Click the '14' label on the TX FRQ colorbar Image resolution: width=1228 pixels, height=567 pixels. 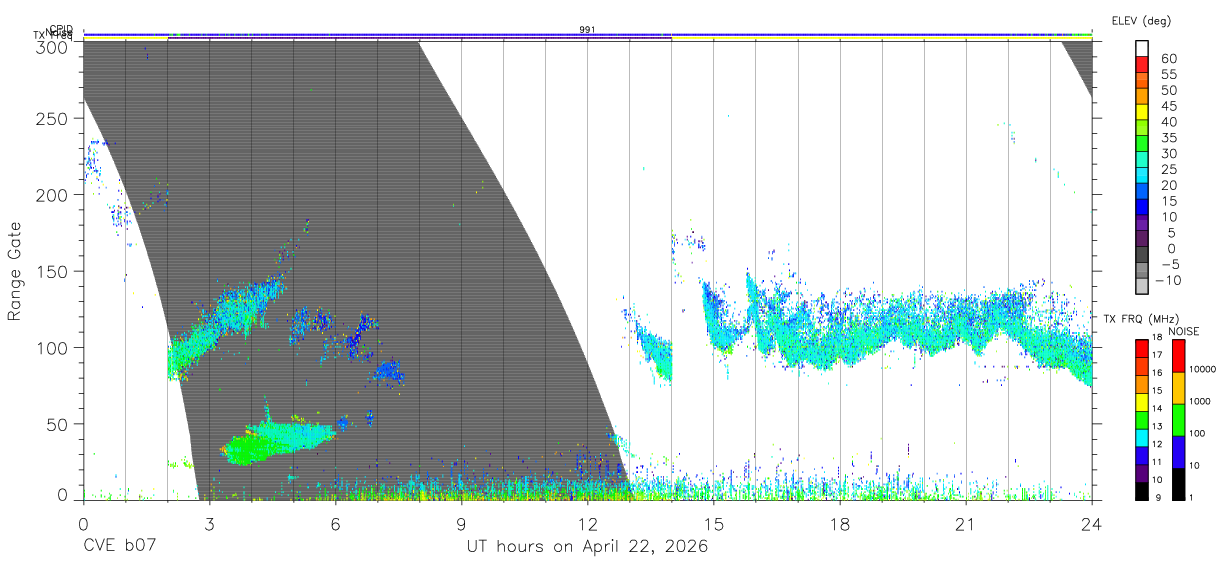click(x=1156, y=410)
